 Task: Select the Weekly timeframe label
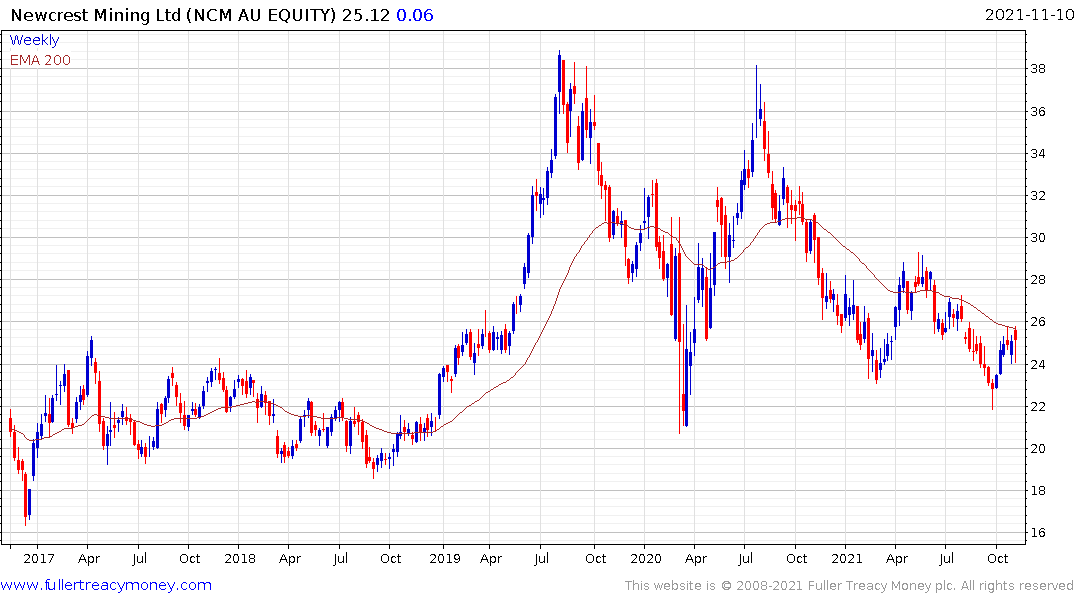click(34, 40)
